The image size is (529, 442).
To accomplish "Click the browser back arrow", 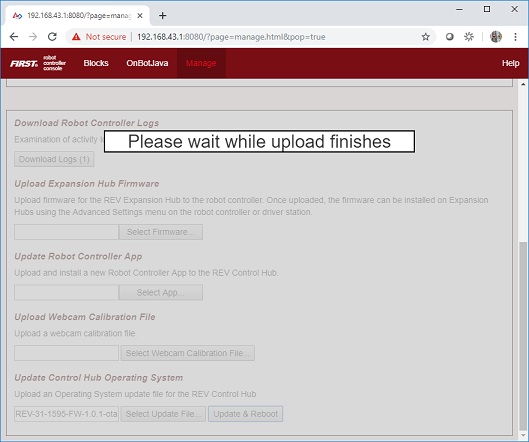I will (x=14, y=37).
